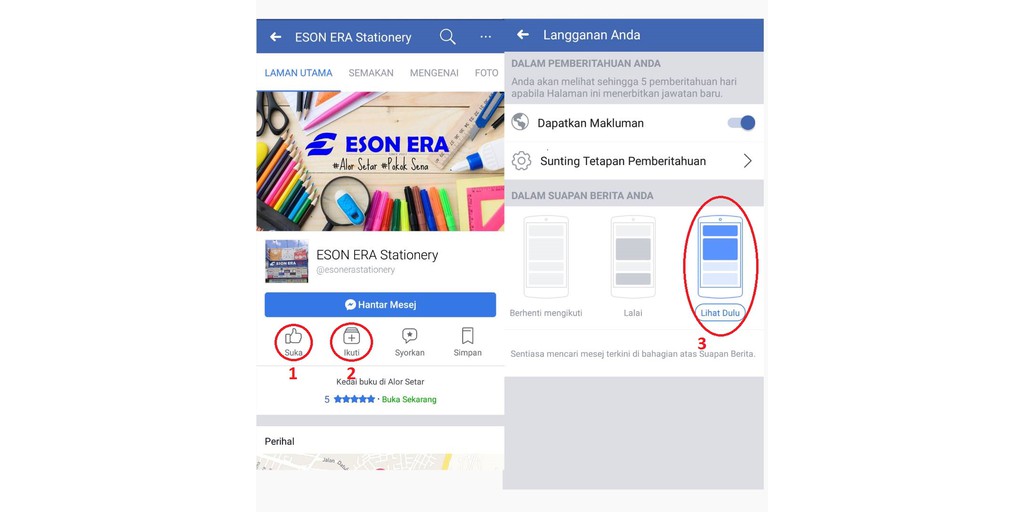Switch to the Semakan tab

[x=371, y=73]
